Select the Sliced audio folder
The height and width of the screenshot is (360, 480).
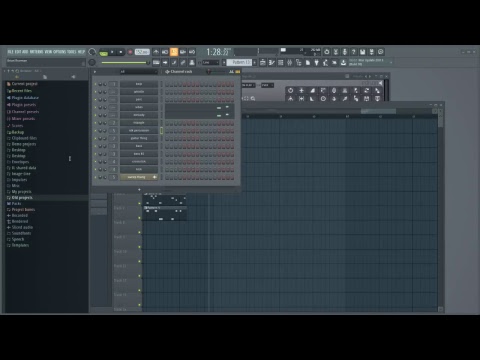tap(20, 227)
